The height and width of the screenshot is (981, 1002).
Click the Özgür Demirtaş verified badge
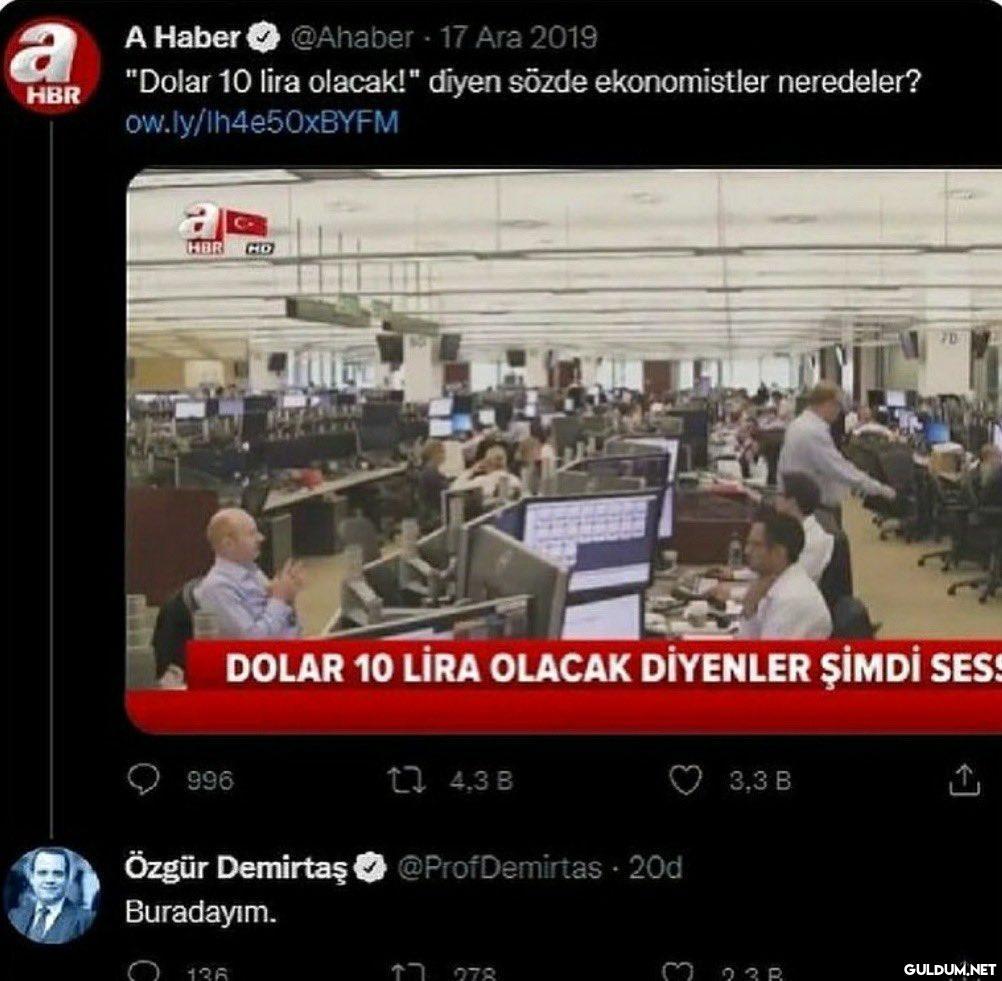[371, 868]
